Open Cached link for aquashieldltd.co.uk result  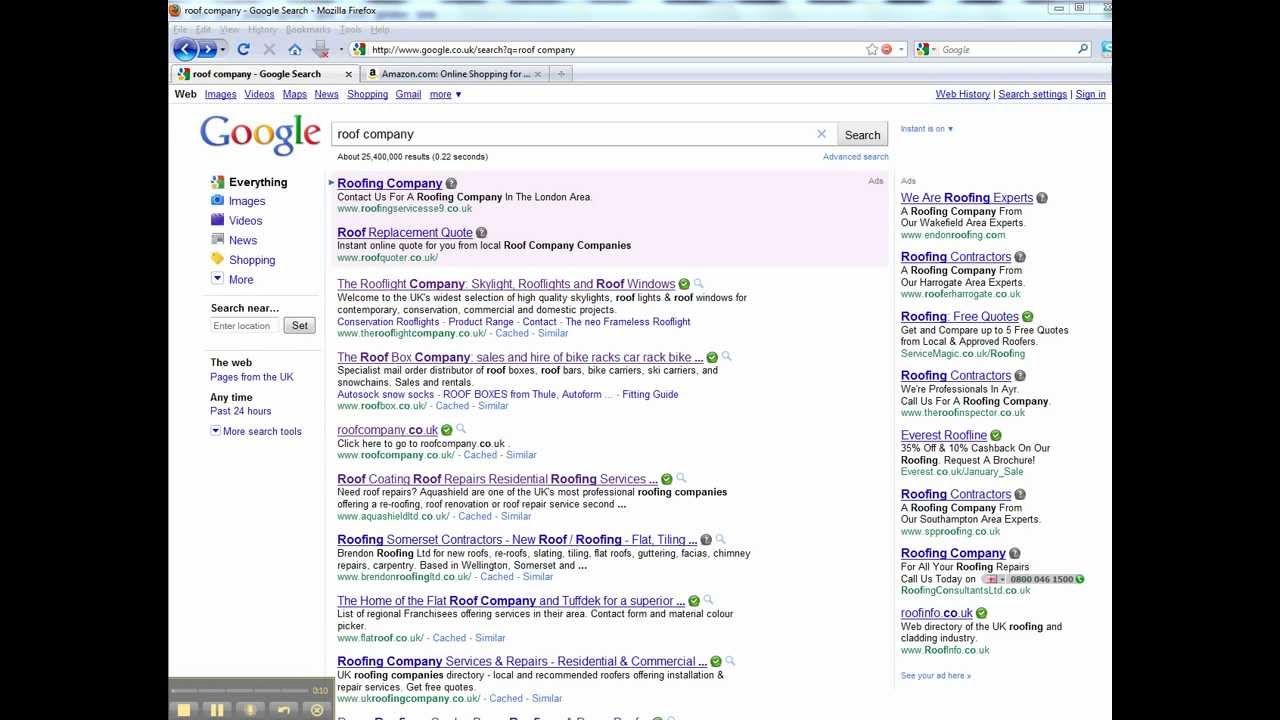tap(475, 516)
